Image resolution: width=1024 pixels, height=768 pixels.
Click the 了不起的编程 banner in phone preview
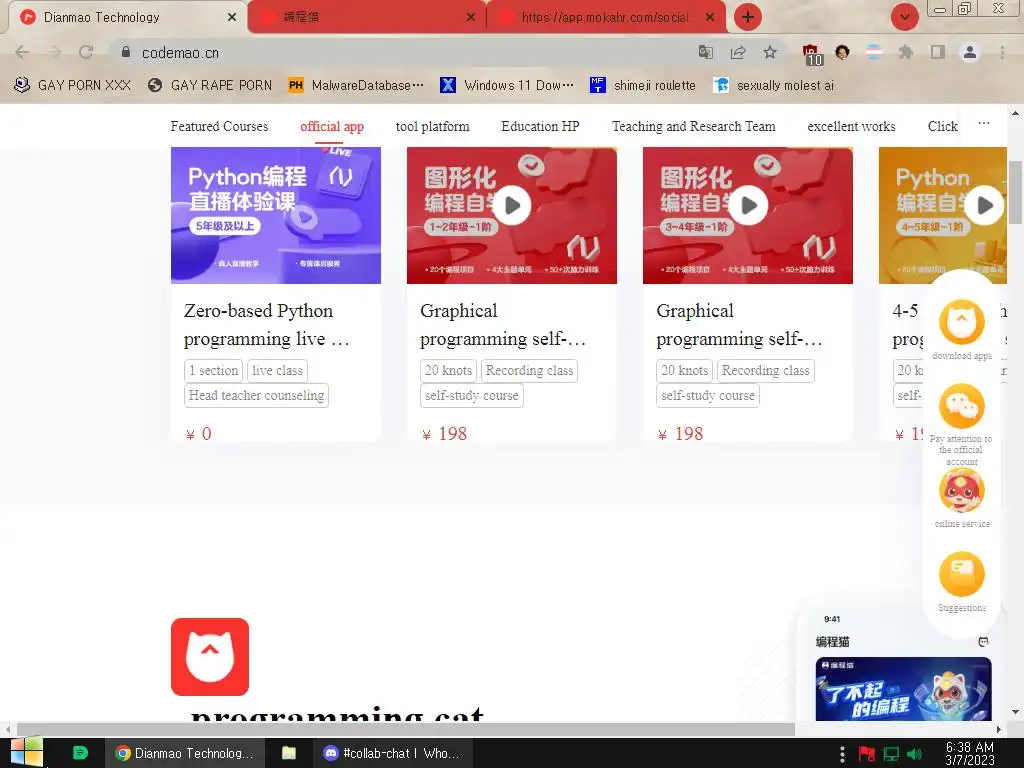[x=903, y=688]
